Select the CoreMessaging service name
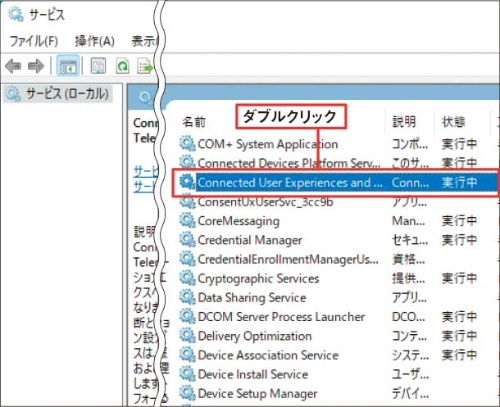The image size is (500, 407). [239, 221]
